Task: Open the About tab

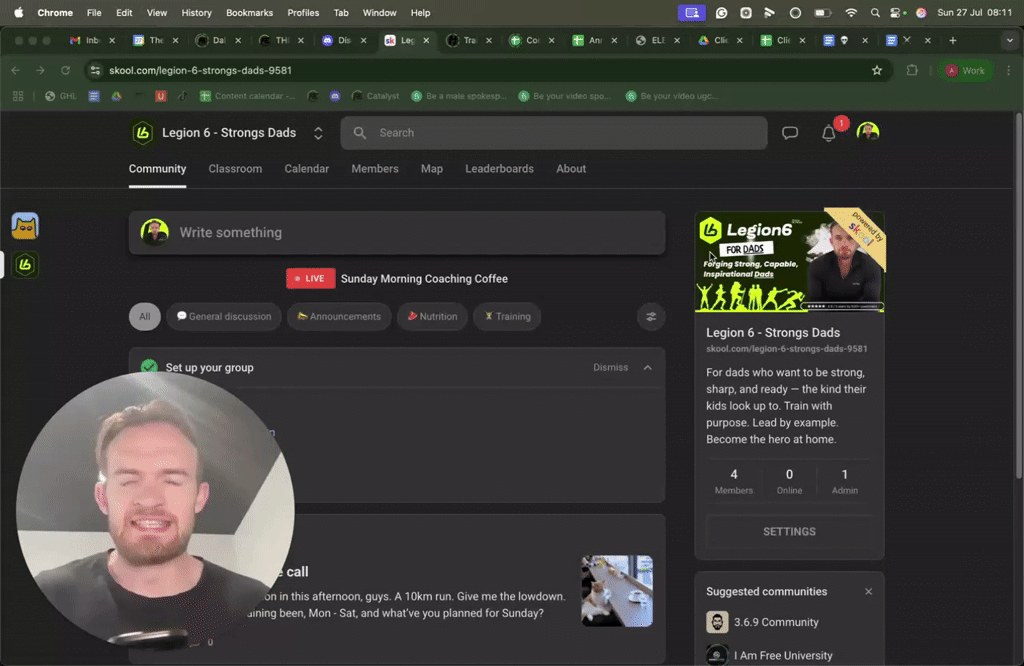Action: 571,168
